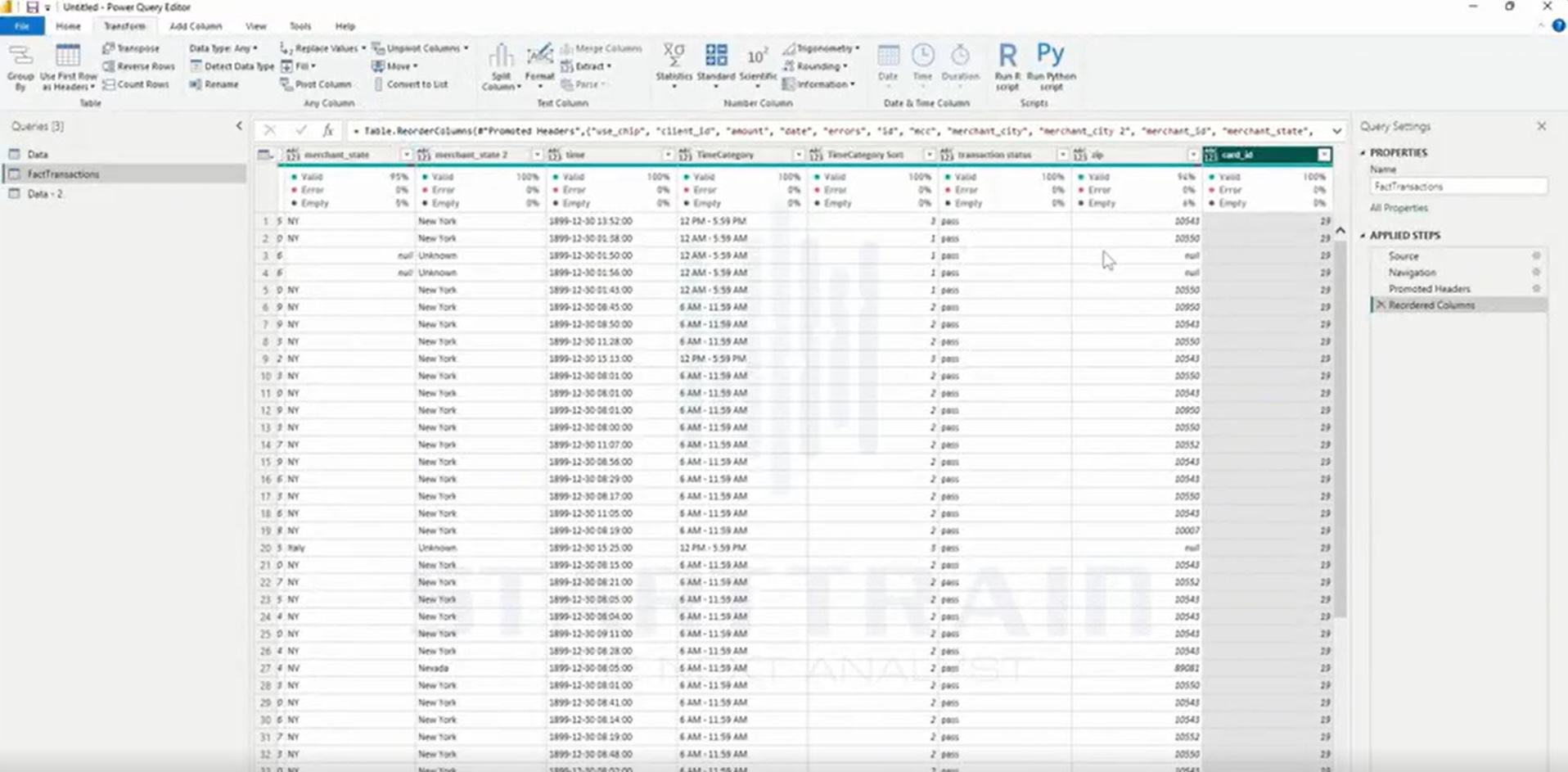Screen dimensions: 1568x772
Task: Rename the selected column
Action: coord(214,84)
